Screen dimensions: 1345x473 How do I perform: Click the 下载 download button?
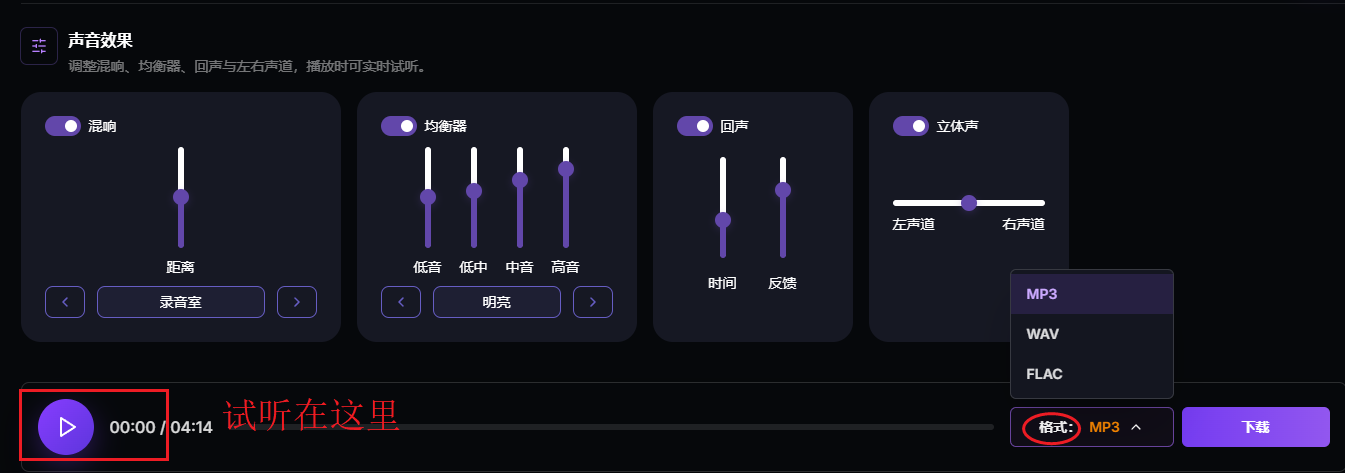[1256, 427]
